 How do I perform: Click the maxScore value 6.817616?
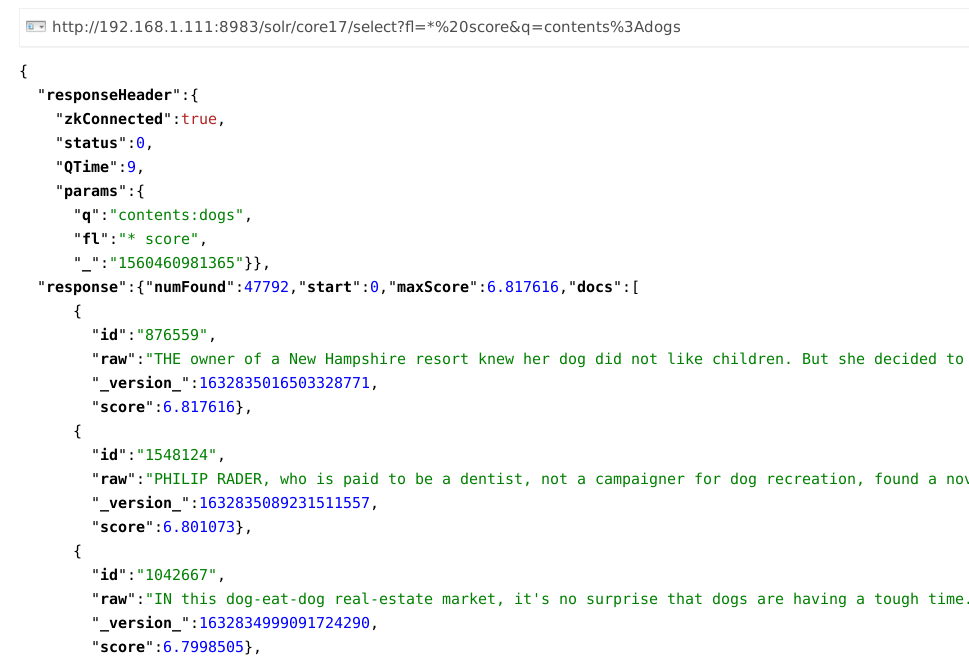(523, 287)
